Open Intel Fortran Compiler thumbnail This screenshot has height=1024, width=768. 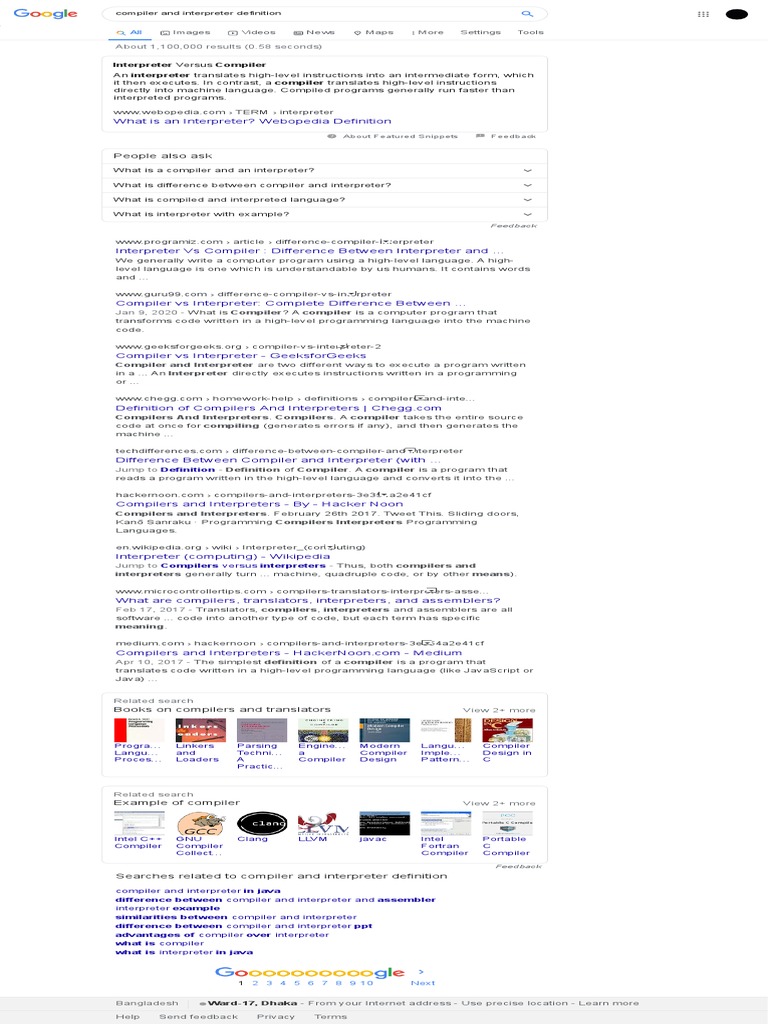point(446,823)
